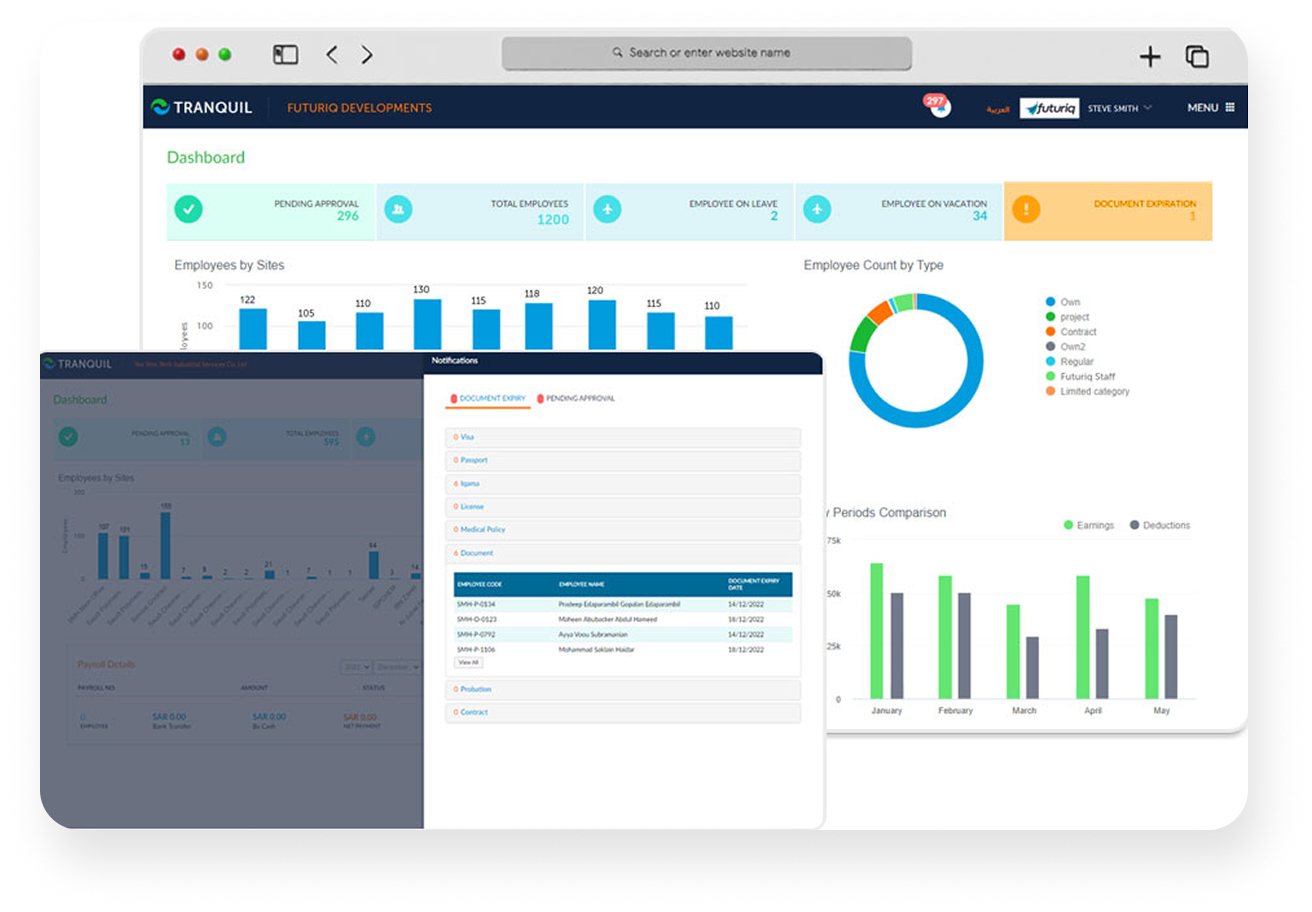Click the Pending Approval checkmark icon
The image size is (1312, 912).
188,209
